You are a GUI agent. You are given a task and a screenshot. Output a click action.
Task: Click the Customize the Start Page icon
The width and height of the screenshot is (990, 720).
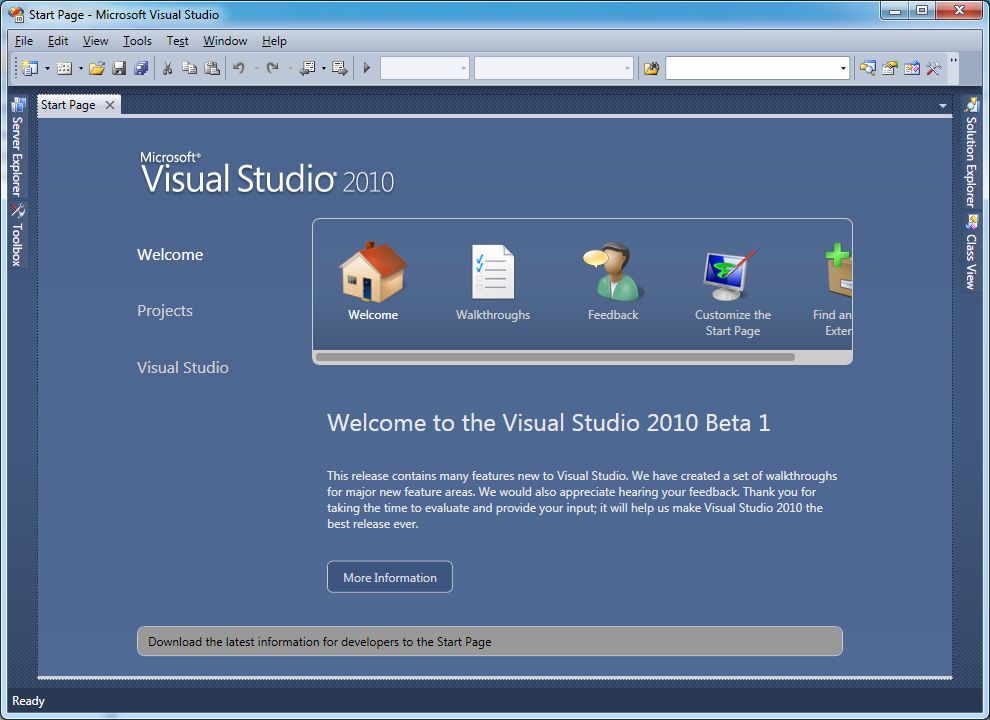click(732, 273)
